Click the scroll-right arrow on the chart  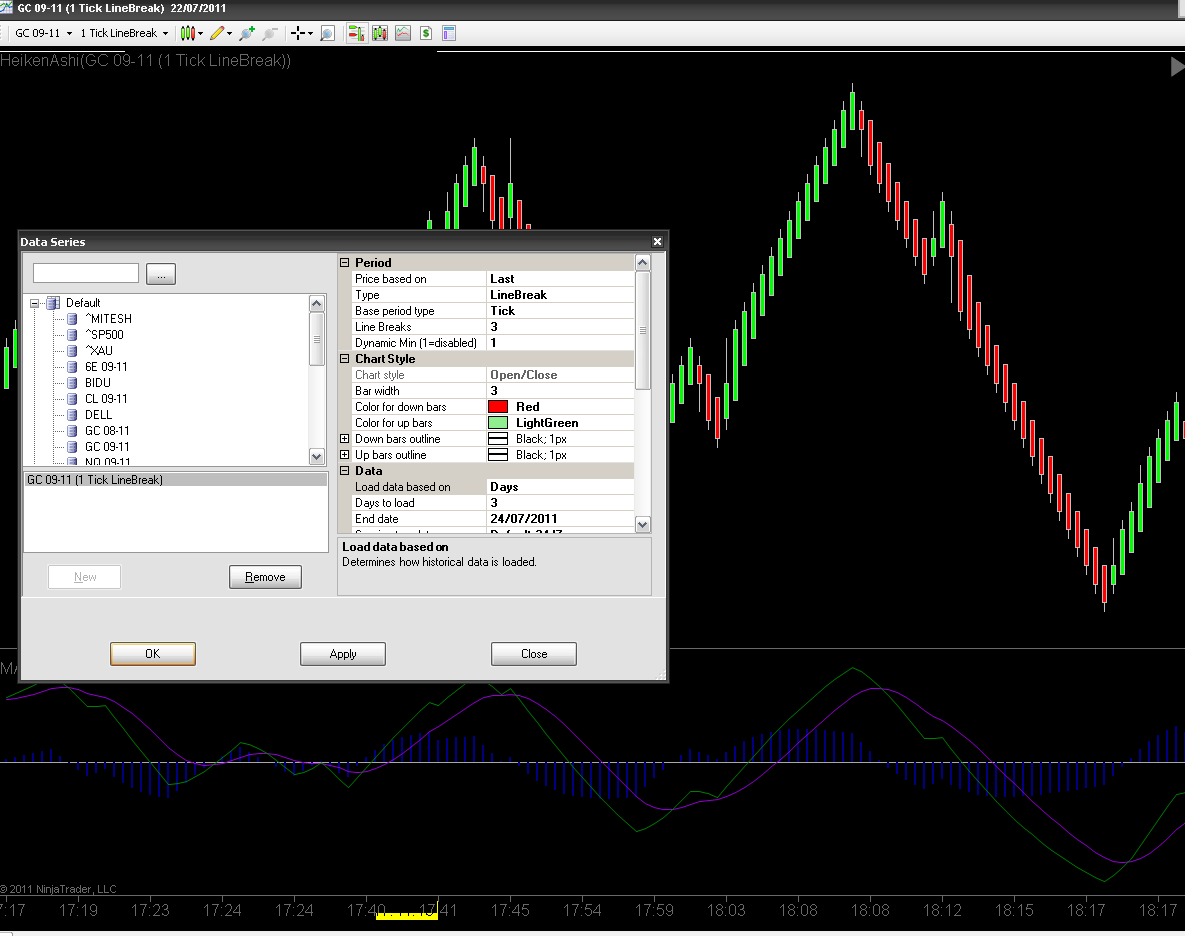[1177, 67]
